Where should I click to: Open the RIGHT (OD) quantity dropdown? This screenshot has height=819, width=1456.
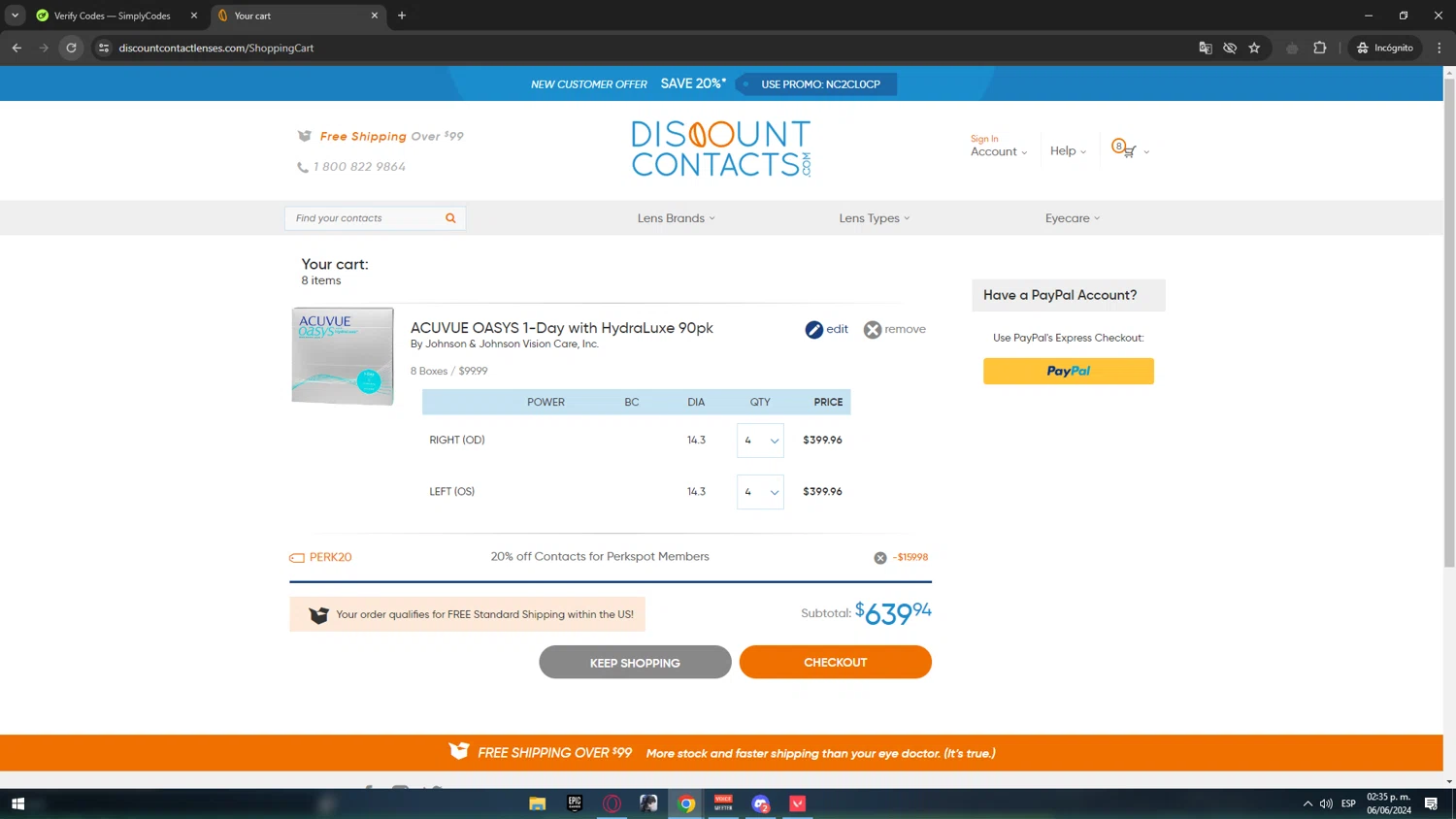(760, 441)
